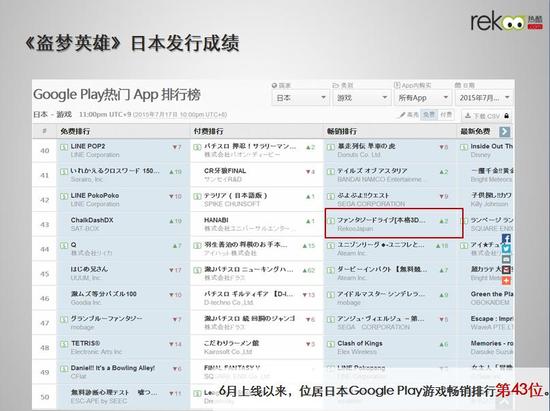Click the blue next-columns arrow icon
The height and width of the screenshot is (411, 550).
click(x=504, y=132)
